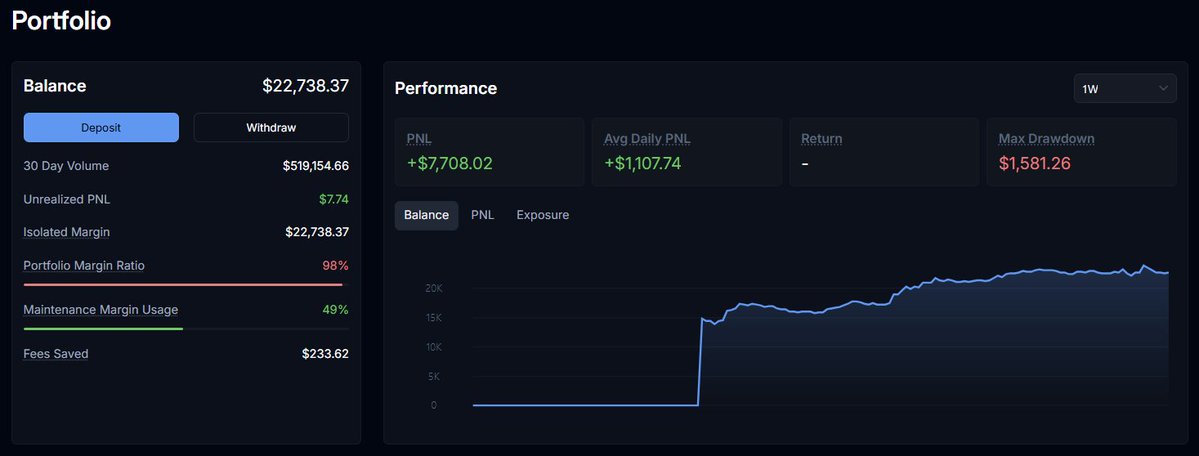This screenshot has height=456, width=1199.
Task: Select the 49% margin usage value
Action: (x=336, y=310)
